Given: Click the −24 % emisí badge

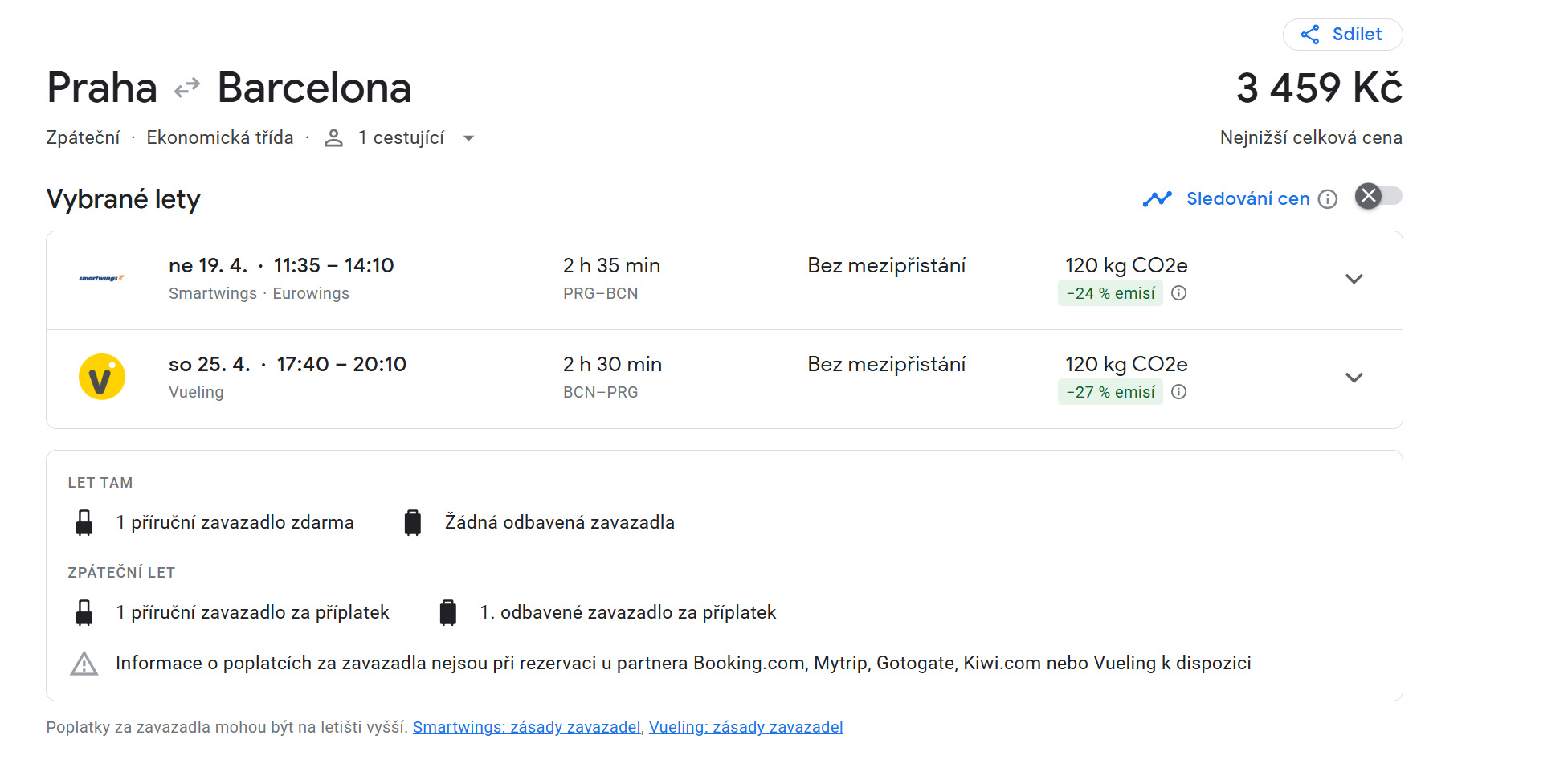Looking at the screenshot, I should coord(1110,293).
